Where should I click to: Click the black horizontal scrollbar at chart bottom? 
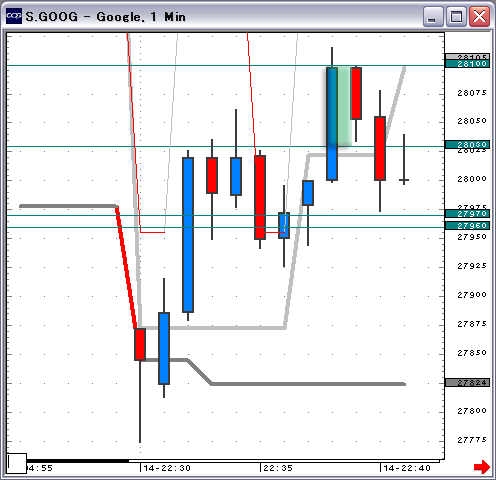[77, 461]
